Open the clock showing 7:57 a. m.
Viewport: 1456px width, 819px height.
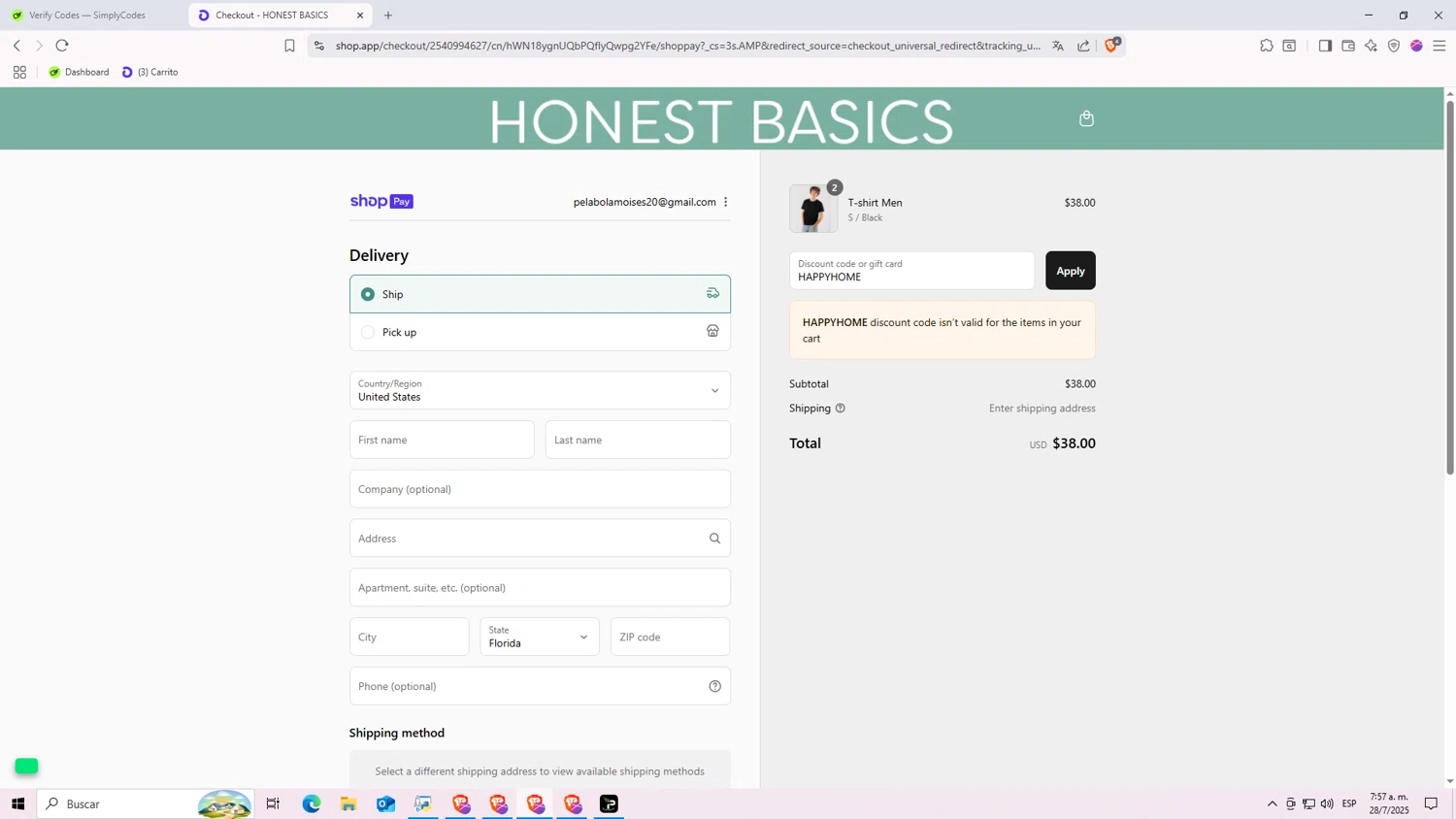(1389, 803)
